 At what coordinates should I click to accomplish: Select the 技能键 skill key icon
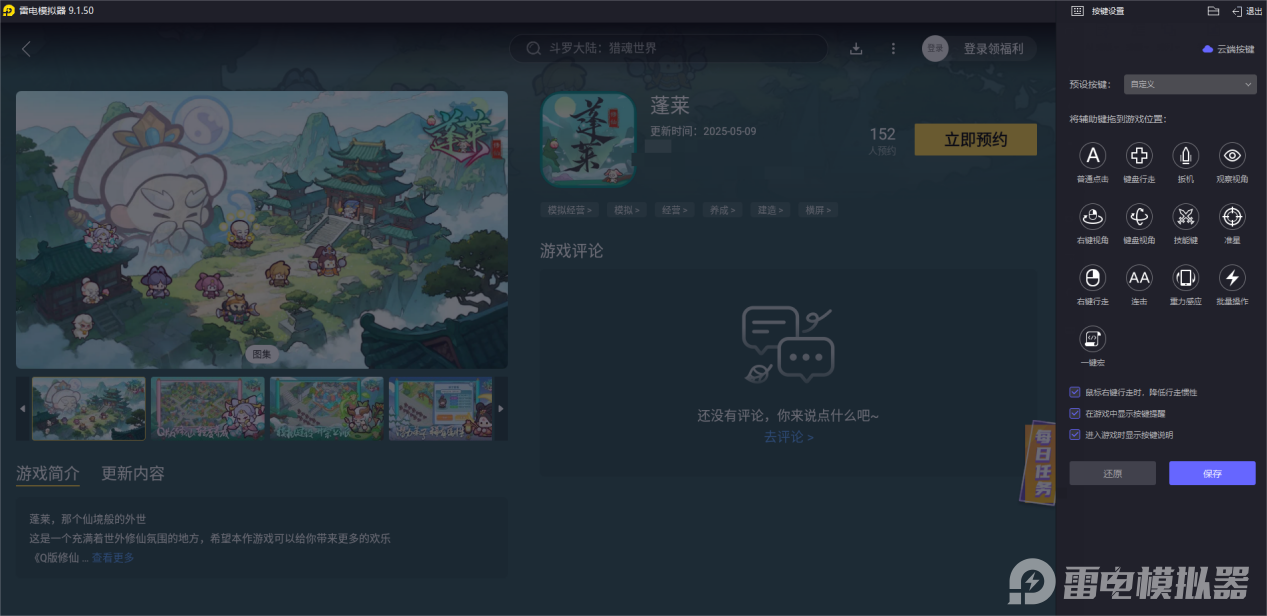click(1185, 216)
